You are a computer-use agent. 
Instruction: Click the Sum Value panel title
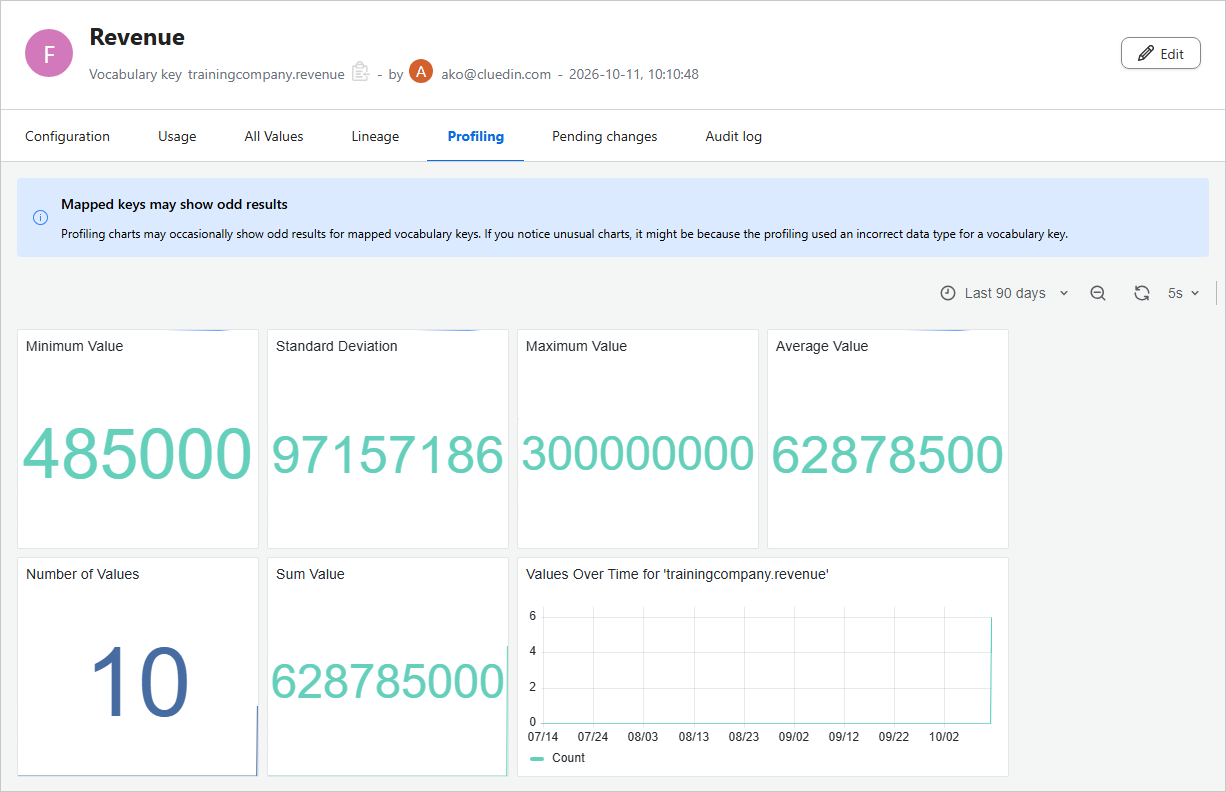(310, 574)
